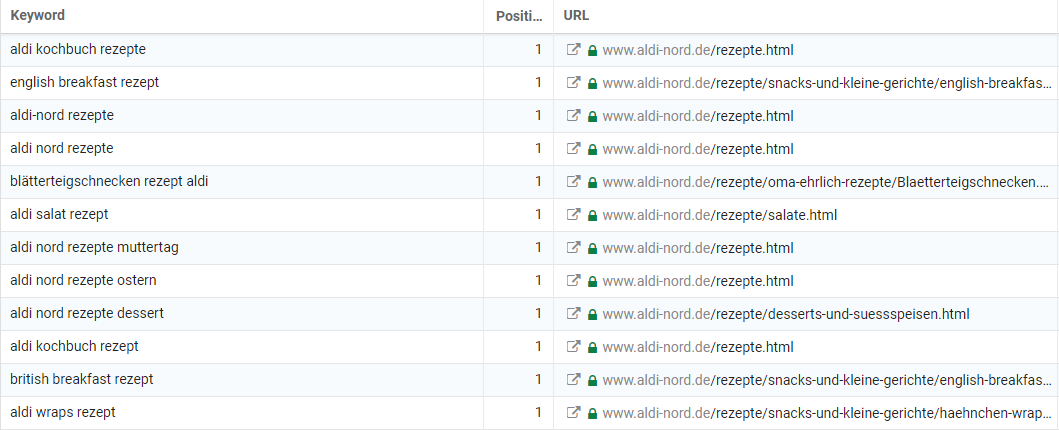This screenshot has width=1059, height=430.
Task: Open rezepte.html URL for aldi nord rezepte ostern
Action: (x=698, y=281)
